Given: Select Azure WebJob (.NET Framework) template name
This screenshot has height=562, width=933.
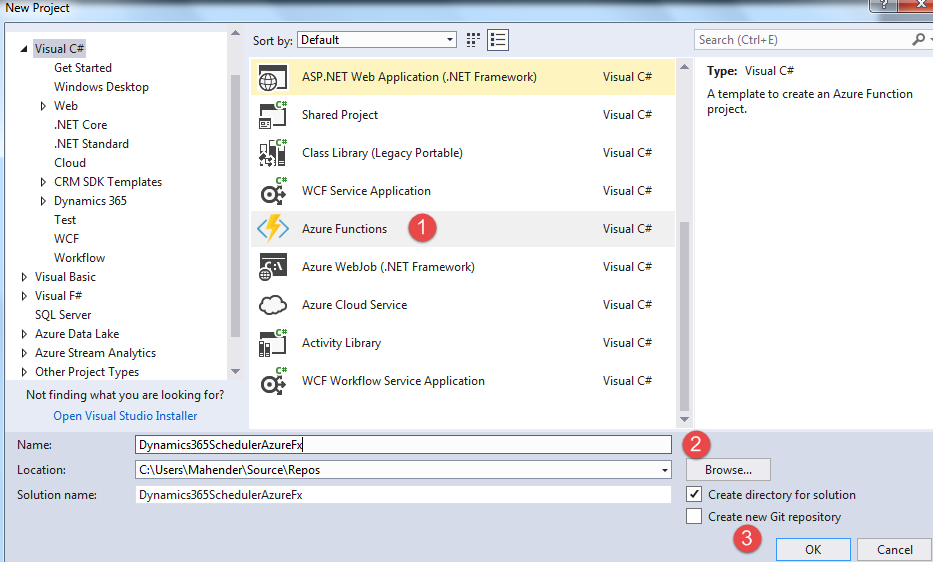Looking at the screenshot, I should pos(388,267).
